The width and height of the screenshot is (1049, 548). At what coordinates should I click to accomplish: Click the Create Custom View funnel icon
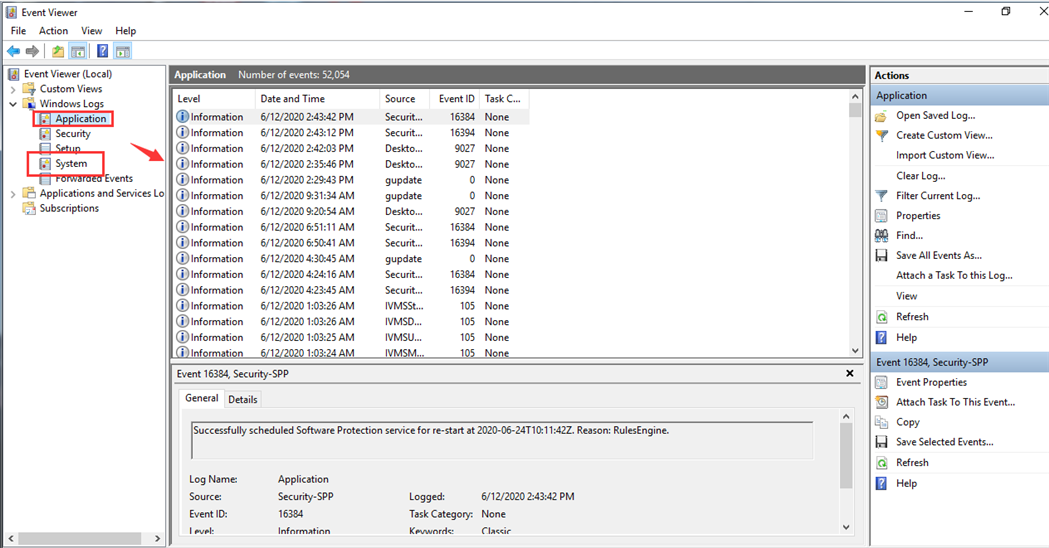882,136
